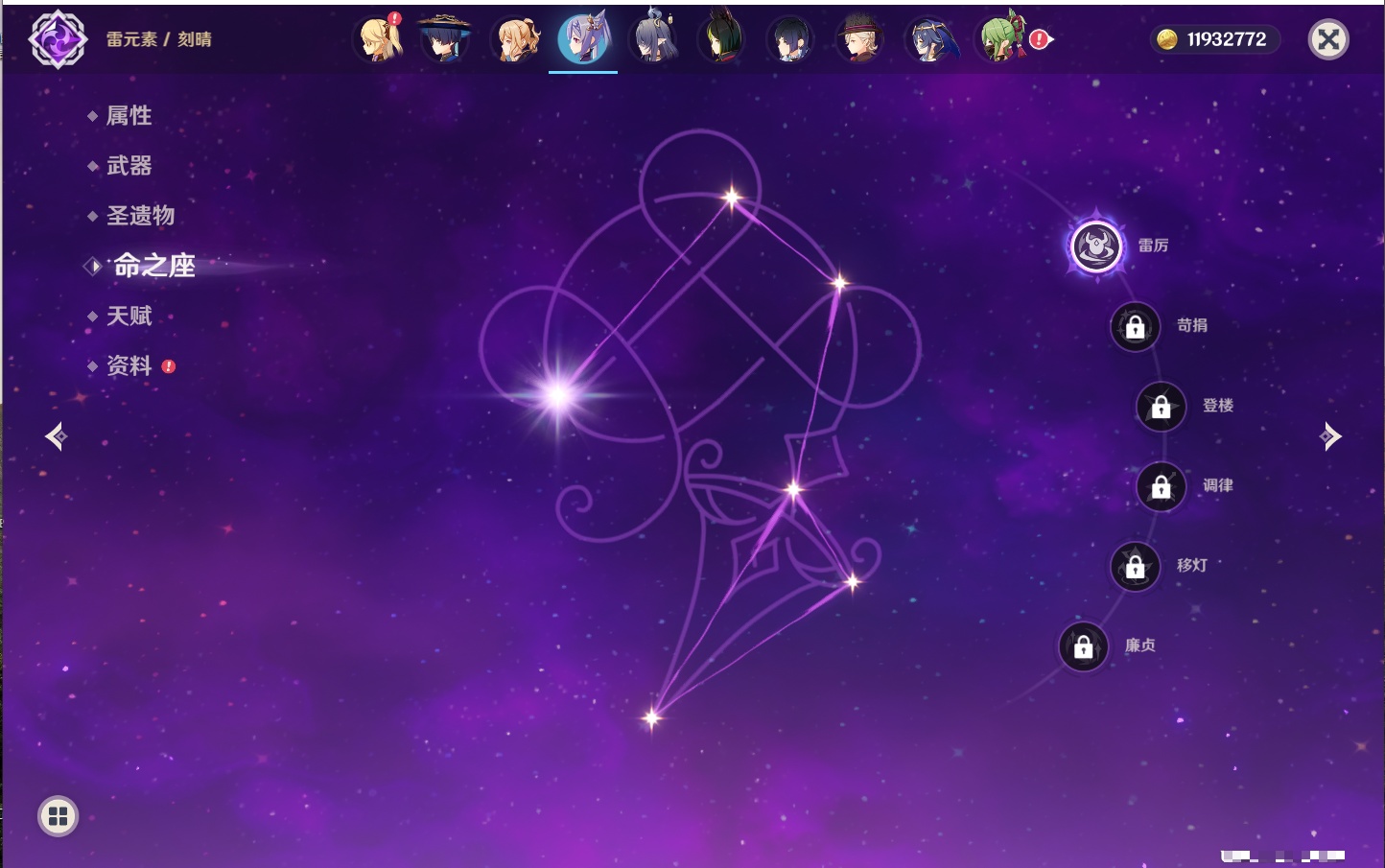The height and width of the screenshot is (868, 1385).
Task: Open the locked 苛捐 constellation node
Action: (1135, 327)
